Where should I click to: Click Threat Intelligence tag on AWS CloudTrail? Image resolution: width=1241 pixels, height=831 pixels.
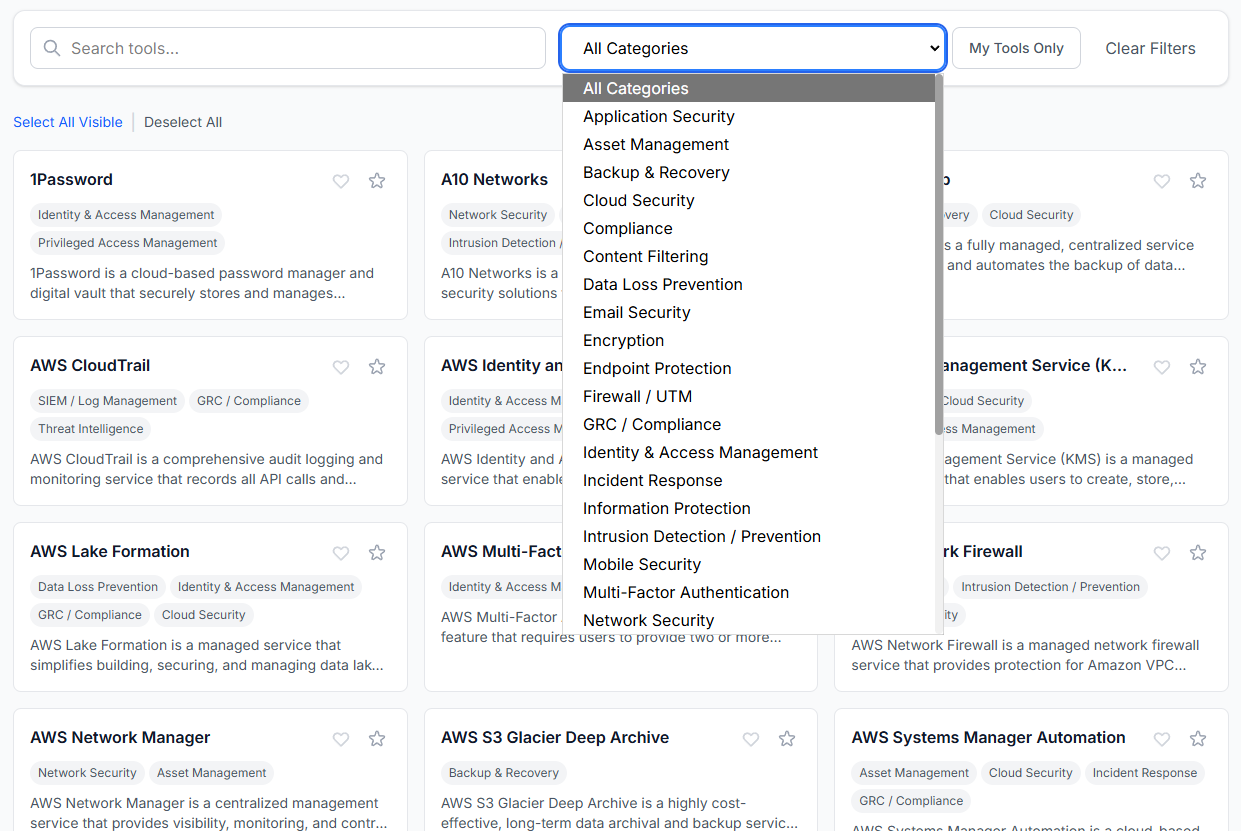(91, 429)
